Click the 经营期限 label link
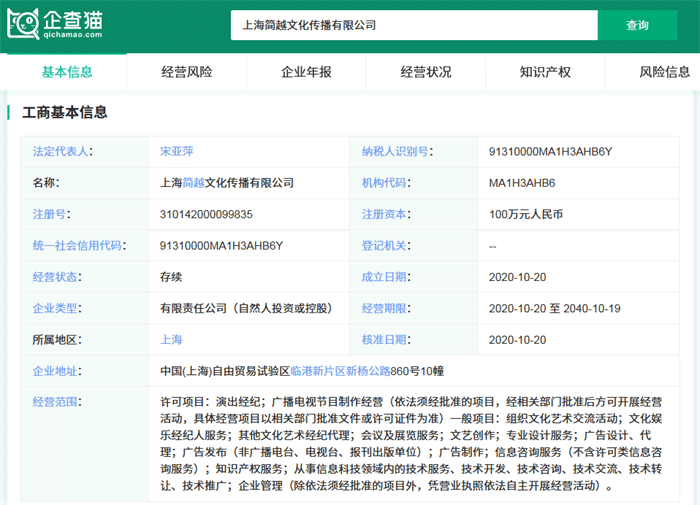This screenshot has width=700, height=505. pos(384,308)
